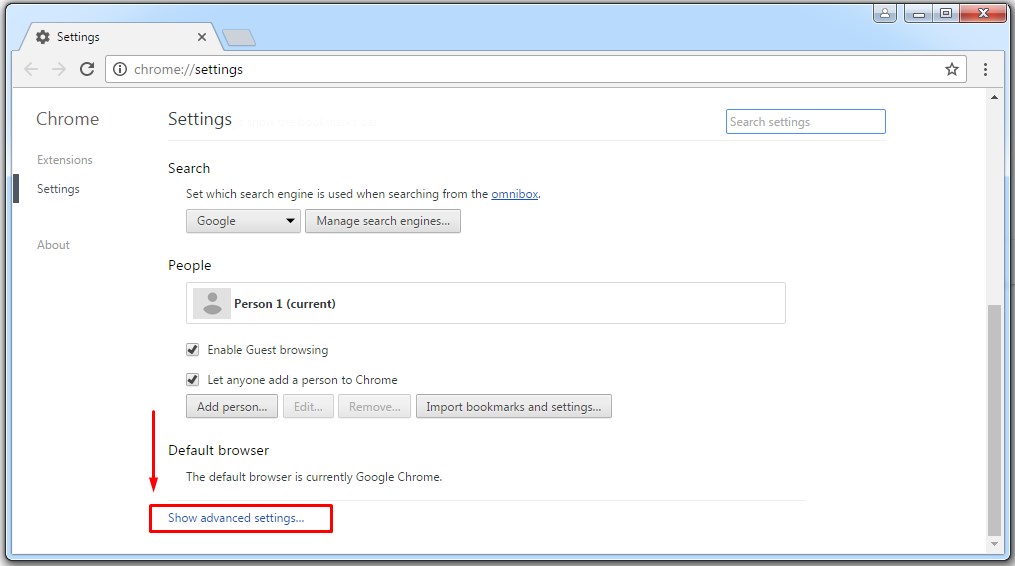
Task: Open the Google search engine dropdown
Action: [x=243, y=221]
